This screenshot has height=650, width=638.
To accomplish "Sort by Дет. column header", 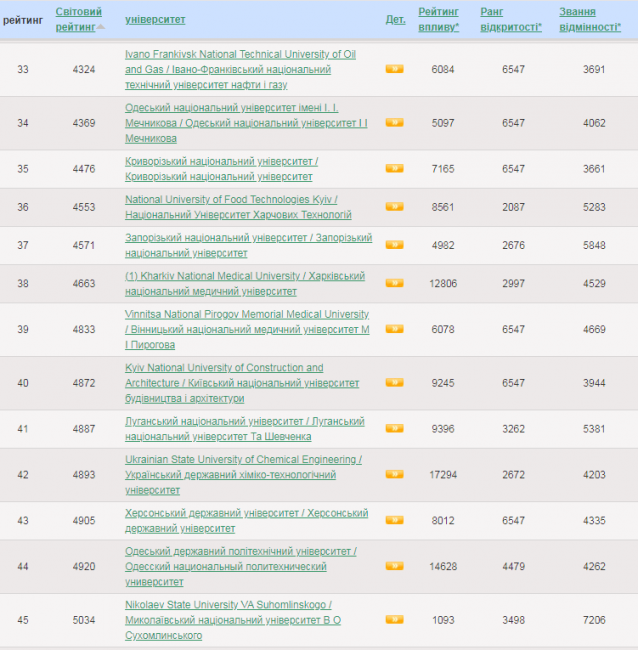I will tap(395, 19).
